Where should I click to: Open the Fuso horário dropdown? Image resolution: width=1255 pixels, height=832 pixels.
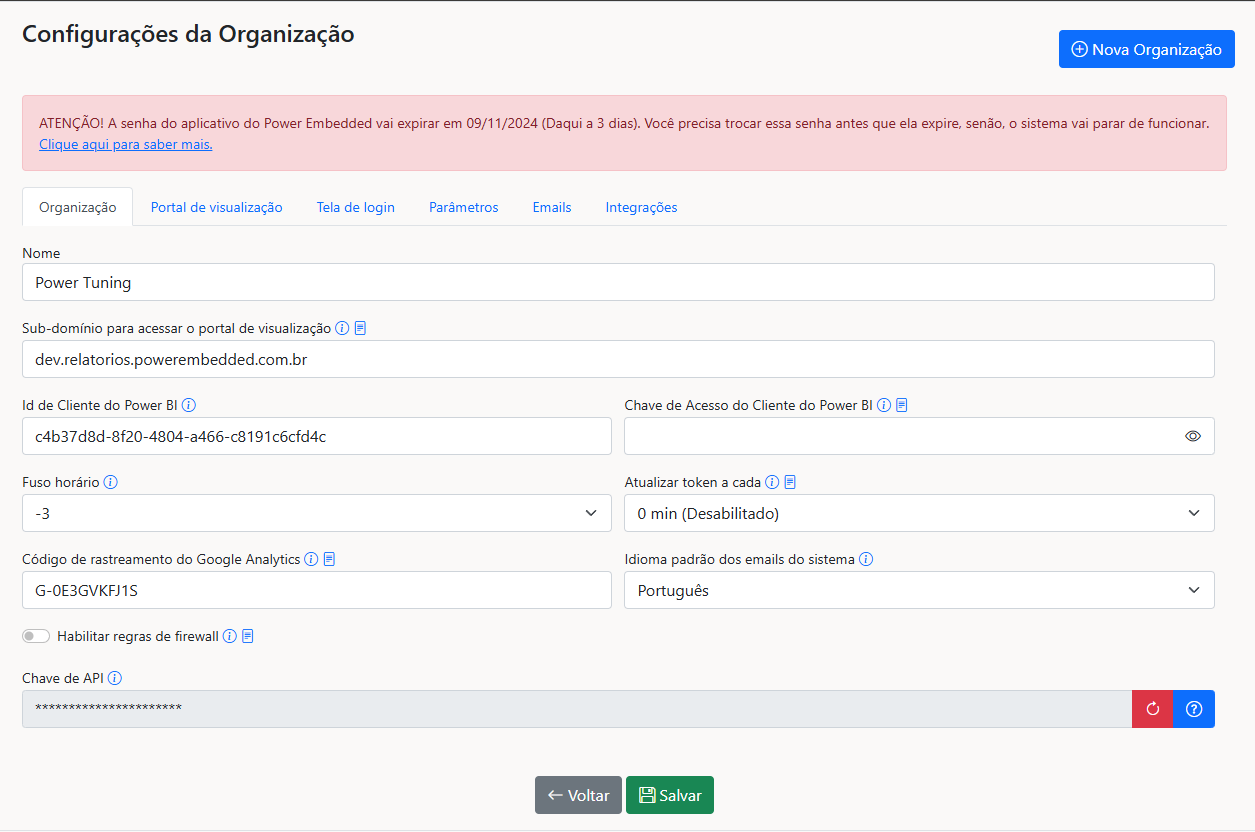[x=317, y=513]
